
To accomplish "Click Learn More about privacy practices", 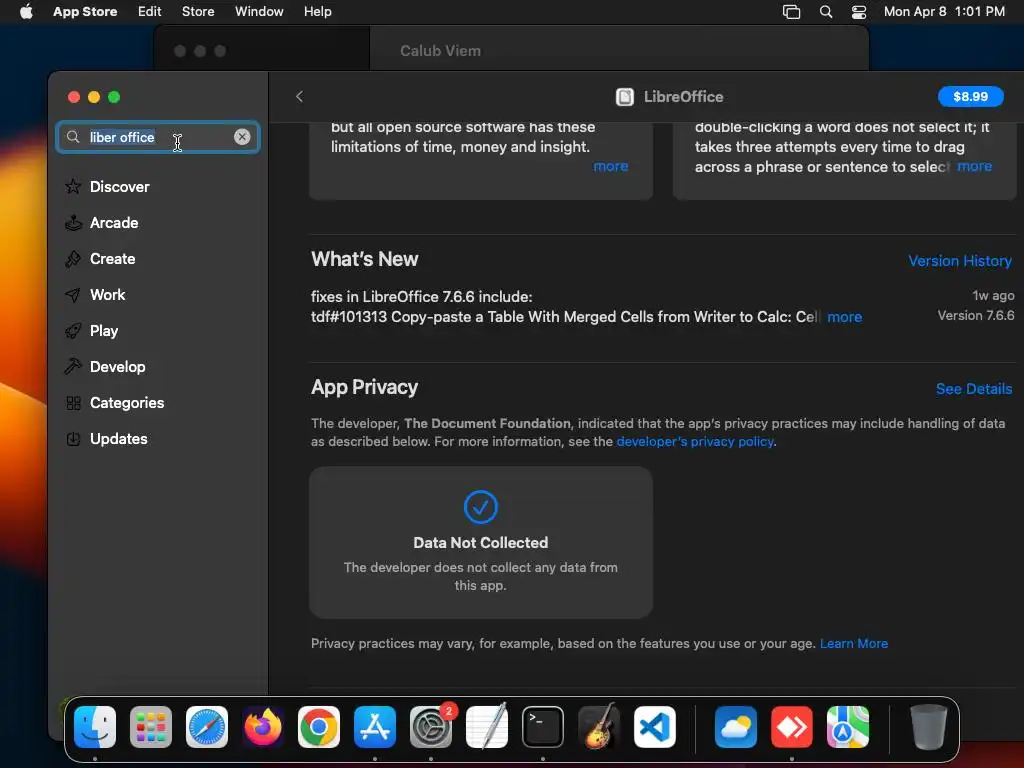I will 854,643.
